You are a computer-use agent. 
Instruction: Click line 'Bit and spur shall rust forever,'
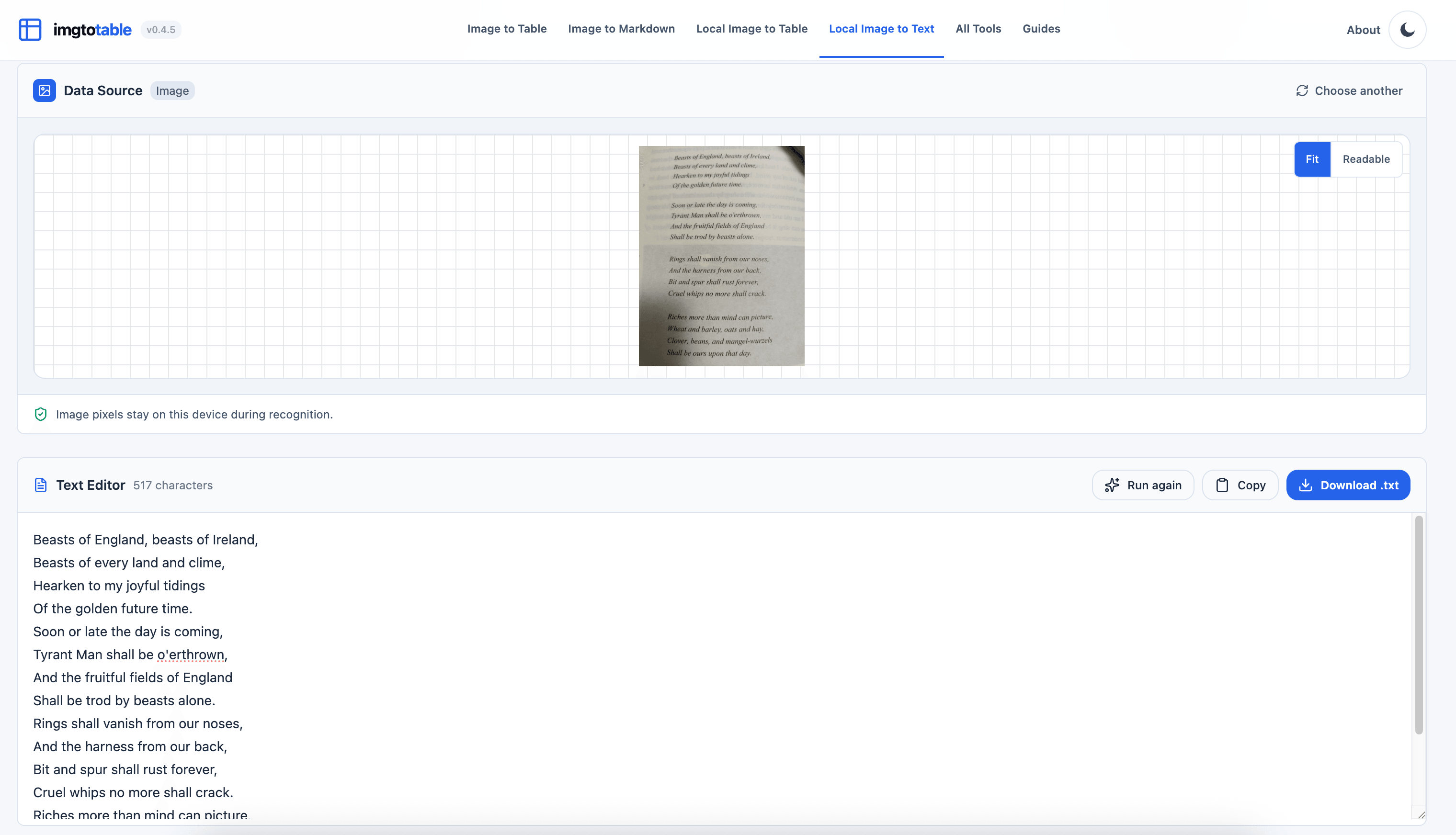(125, 769)
